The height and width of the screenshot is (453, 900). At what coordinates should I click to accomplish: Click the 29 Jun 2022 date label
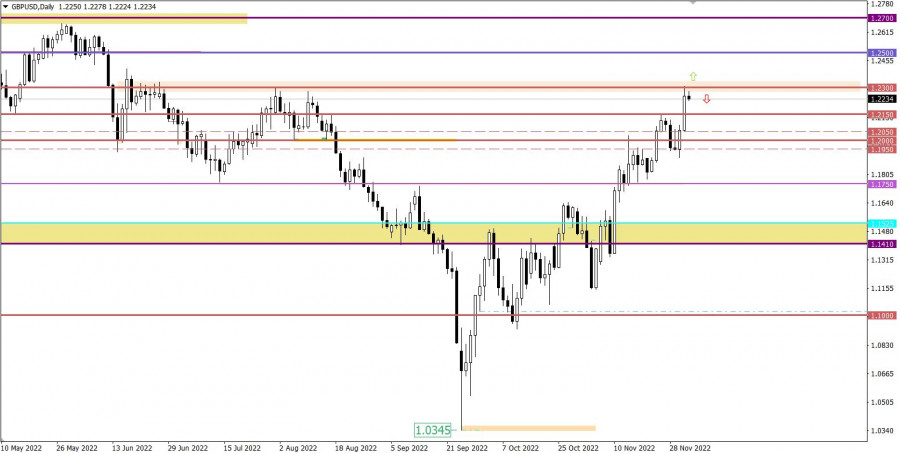[x=188, y=447]
